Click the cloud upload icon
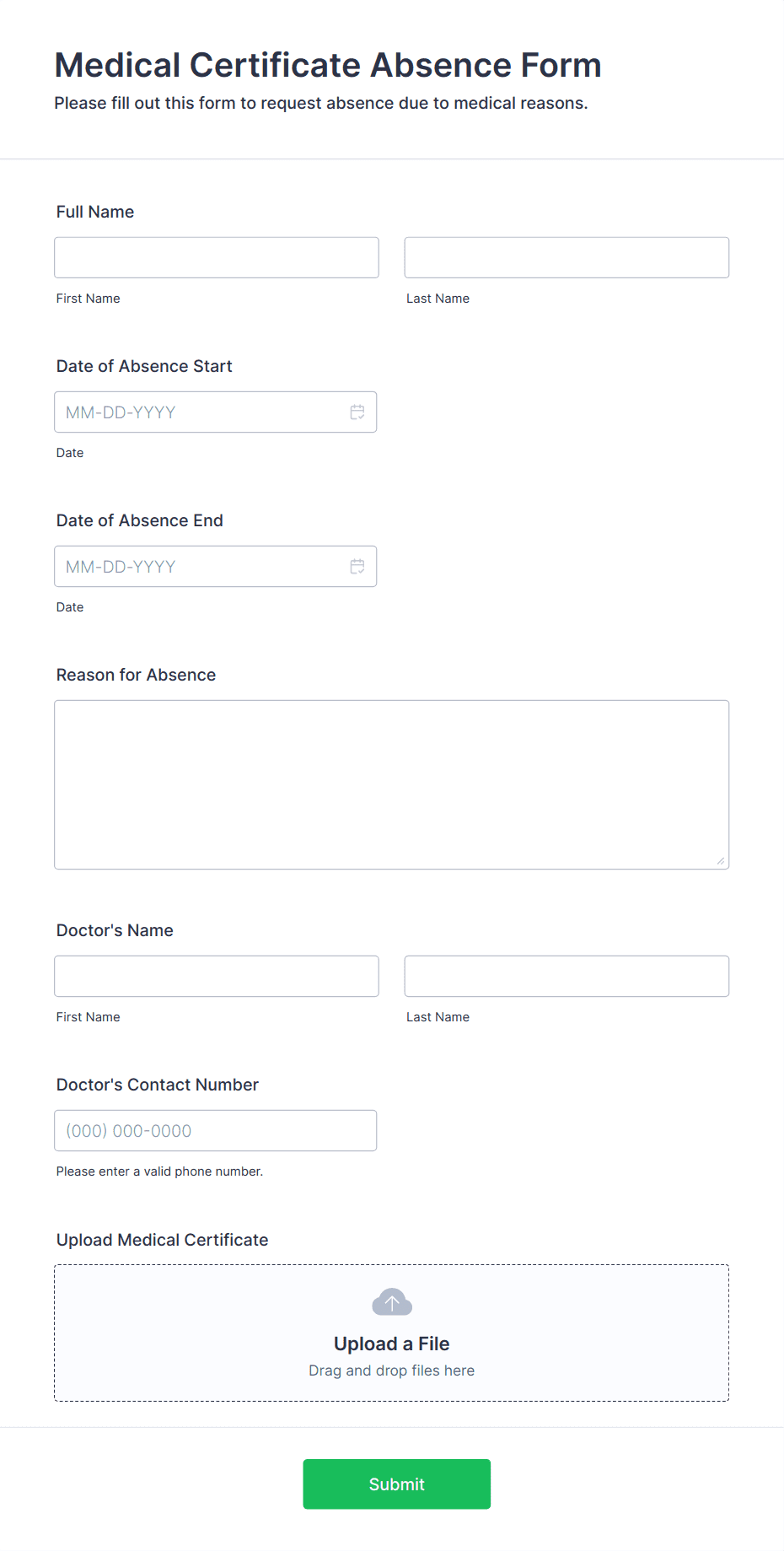 pyautogui.click(x=392, y=1302)
